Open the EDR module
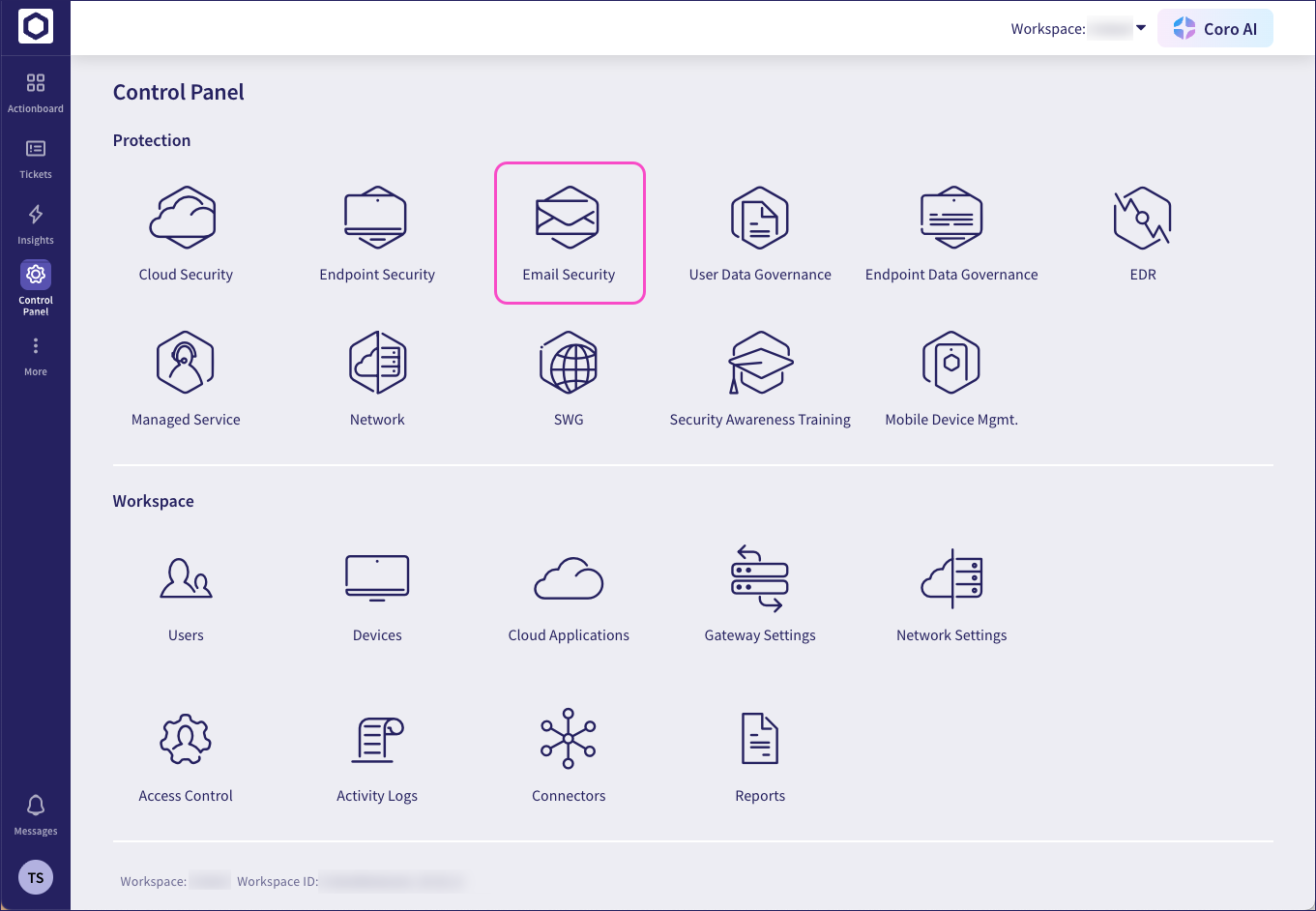Screen dimensions: 1316x911 click(x=1143, y=232)
